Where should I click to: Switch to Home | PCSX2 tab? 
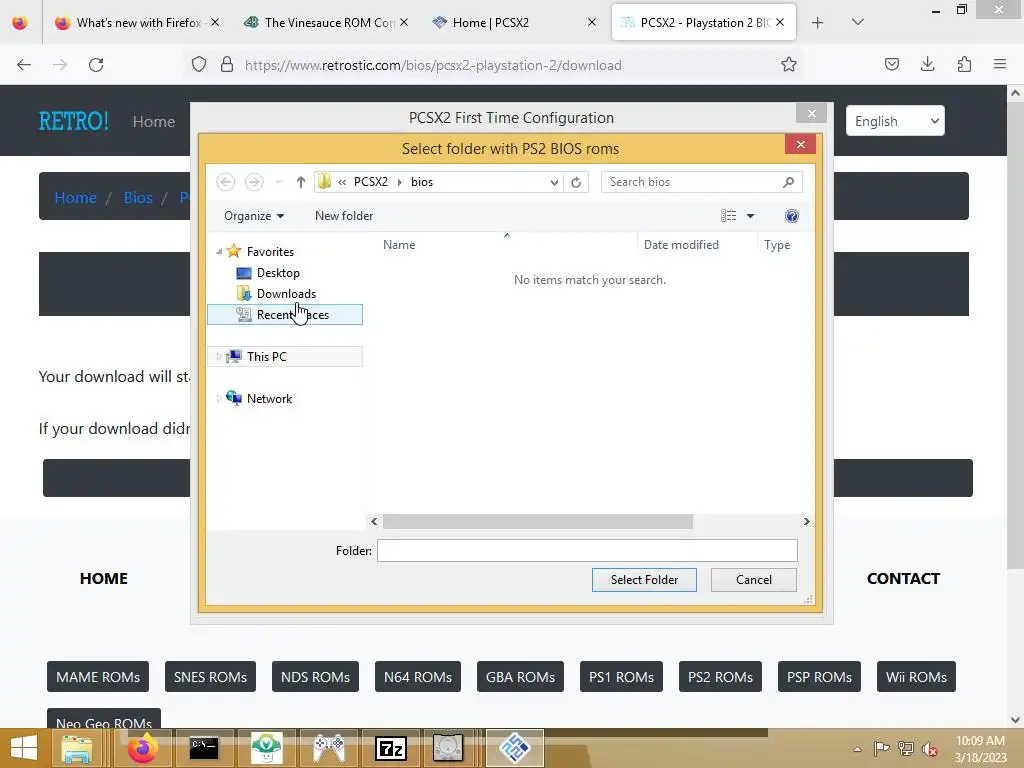click(513, 23)
